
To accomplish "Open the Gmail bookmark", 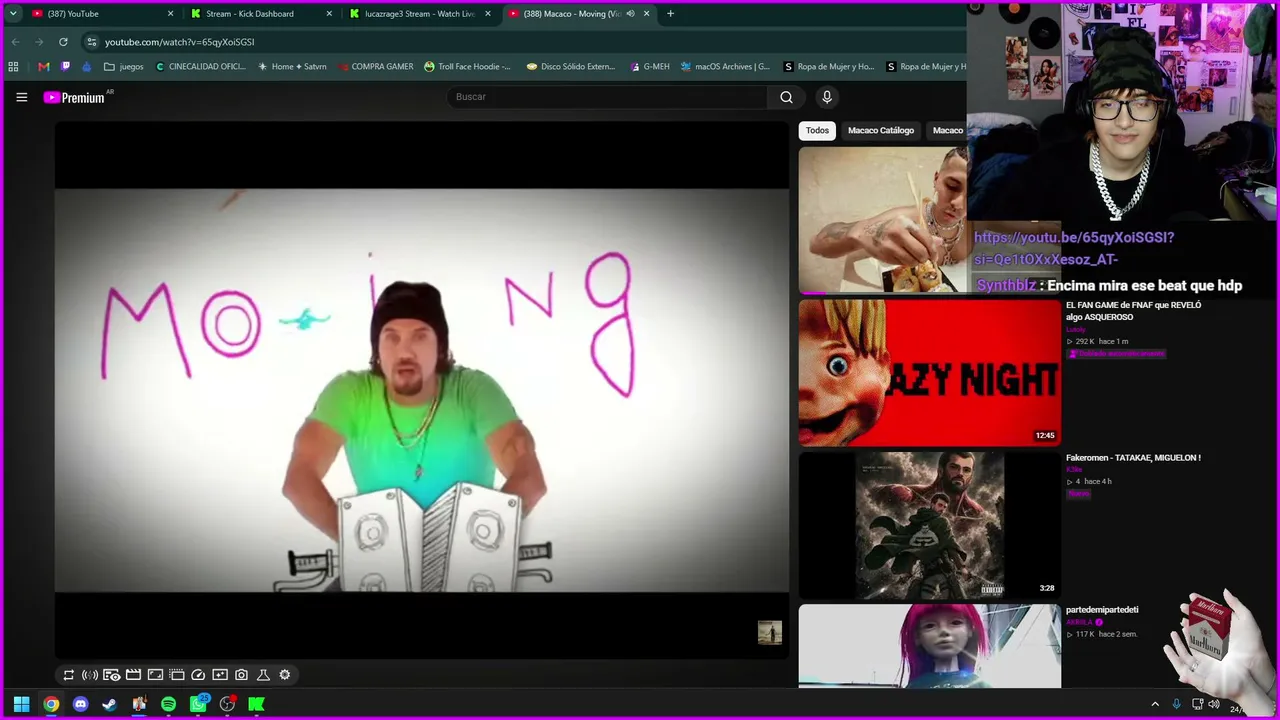I will click(x=43, y=67).
